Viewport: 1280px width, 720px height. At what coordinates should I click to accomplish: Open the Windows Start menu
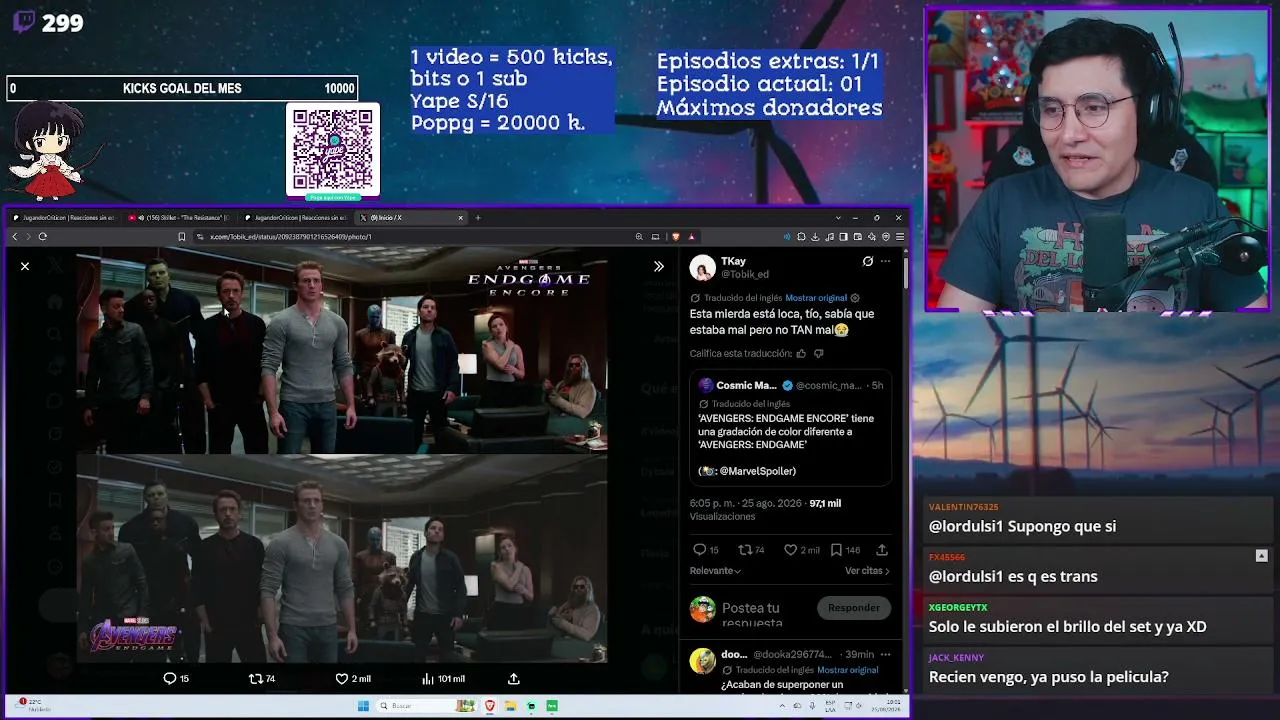363,706
